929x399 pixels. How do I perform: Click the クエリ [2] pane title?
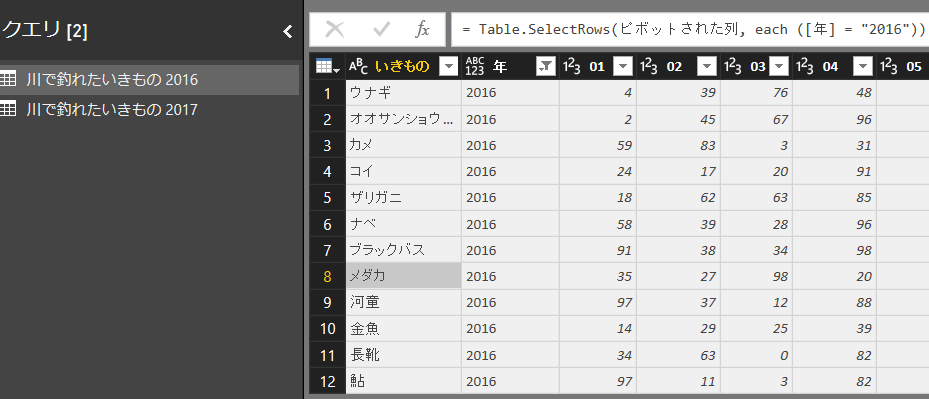click(x=44, y=31)
